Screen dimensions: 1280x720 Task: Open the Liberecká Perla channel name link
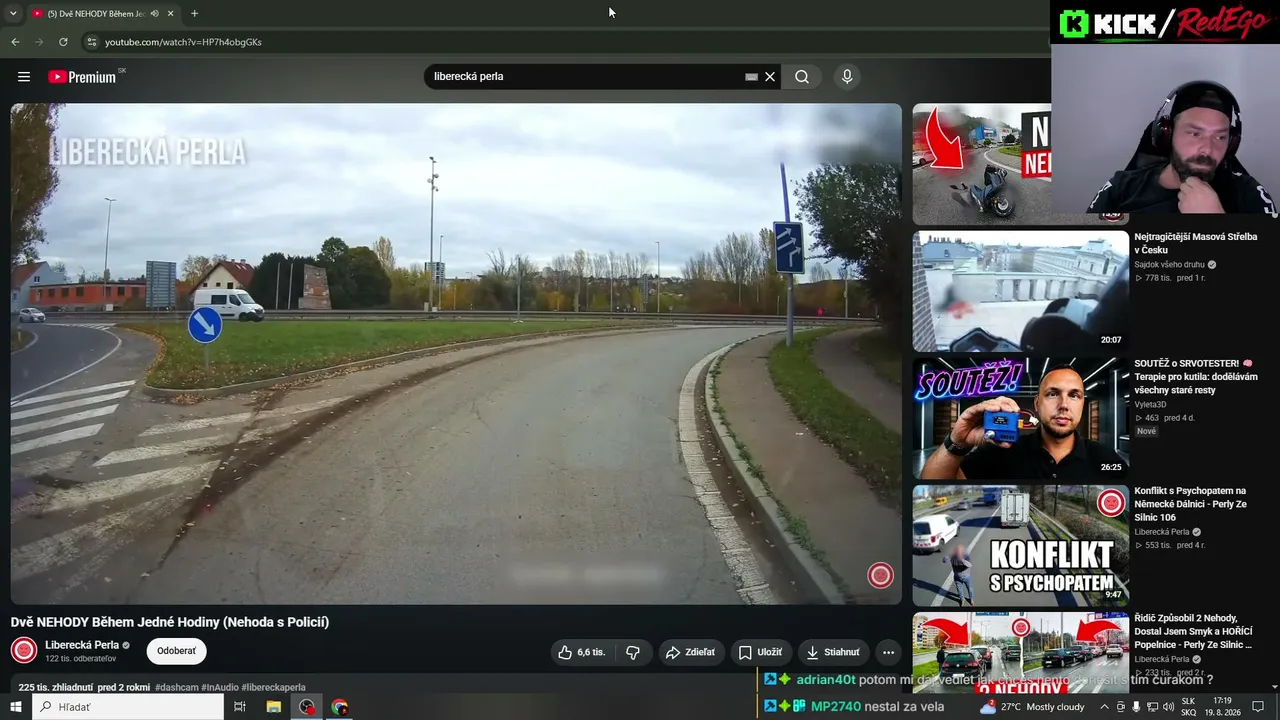[x=82, y=645]
